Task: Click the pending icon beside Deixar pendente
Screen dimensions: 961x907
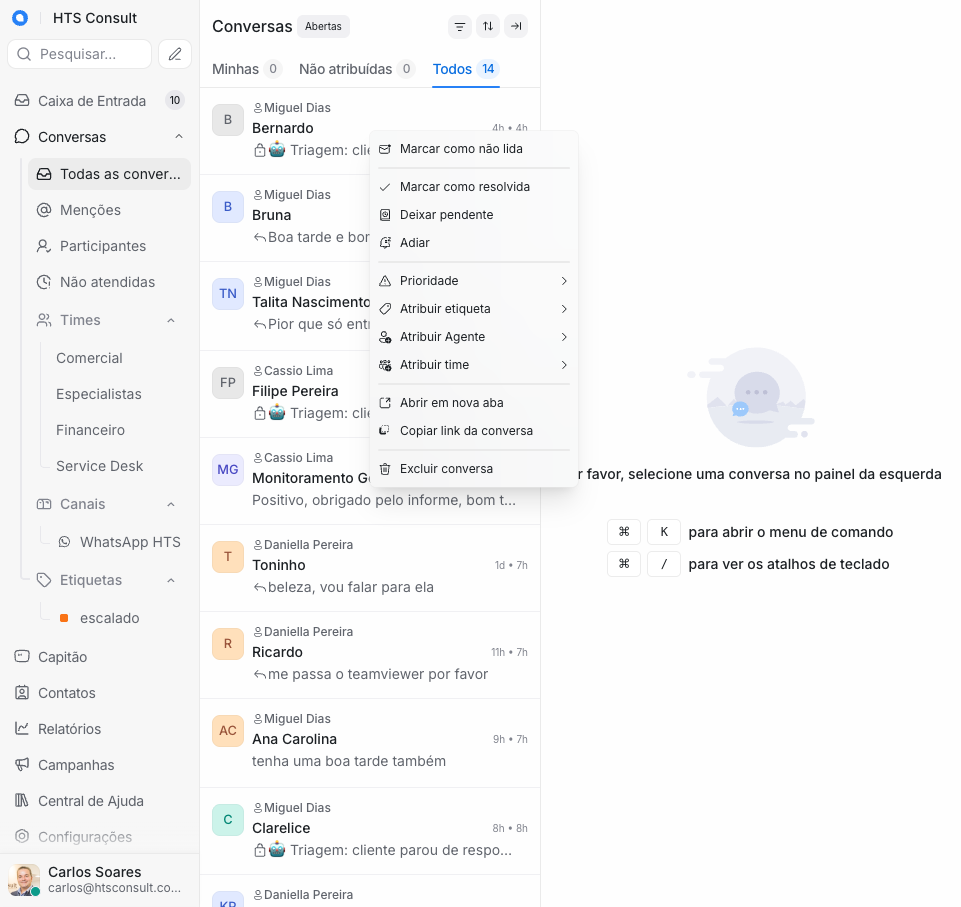Action: 385,214
